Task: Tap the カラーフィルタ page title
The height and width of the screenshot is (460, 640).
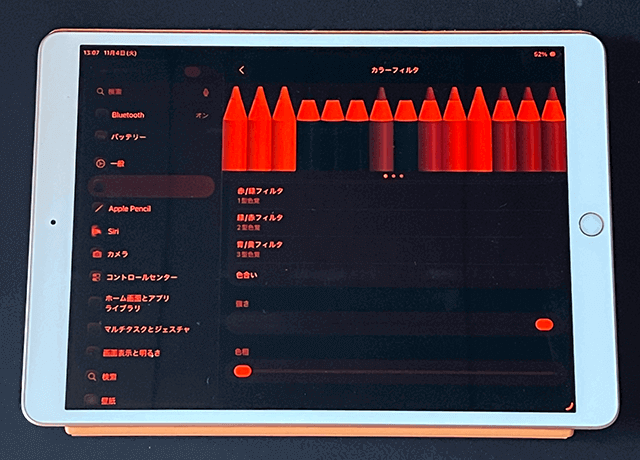Action: point(395,70)
